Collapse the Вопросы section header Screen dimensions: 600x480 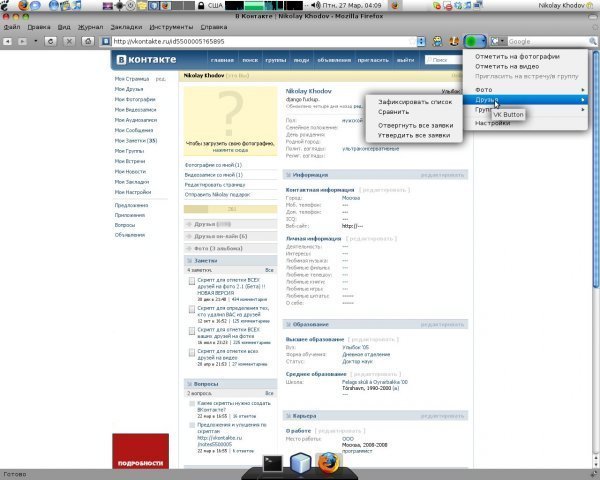[x=230, y=384]
